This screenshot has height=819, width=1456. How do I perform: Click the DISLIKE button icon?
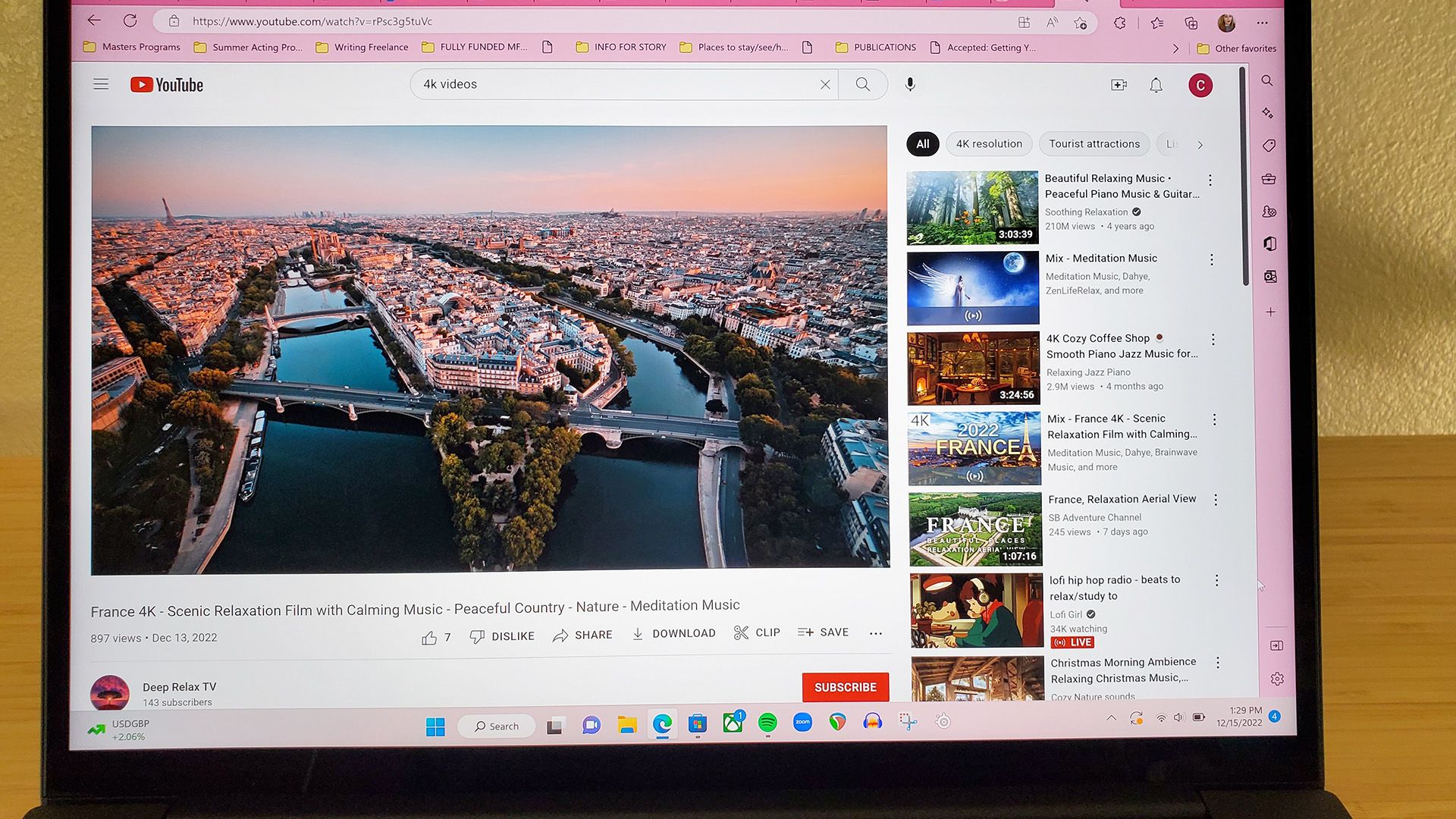point(477,633)
